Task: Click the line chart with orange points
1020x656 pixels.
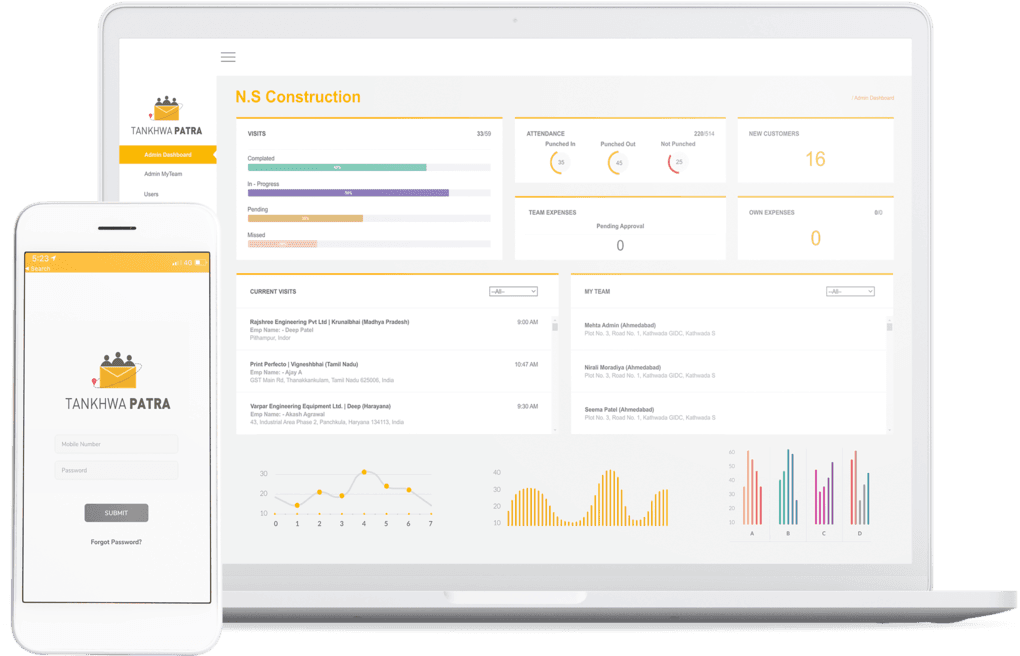Action: coord(347,497)
